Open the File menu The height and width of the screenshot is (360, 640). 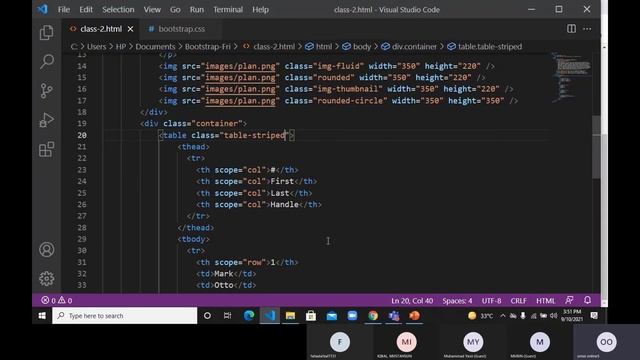[x=64, y=9]
